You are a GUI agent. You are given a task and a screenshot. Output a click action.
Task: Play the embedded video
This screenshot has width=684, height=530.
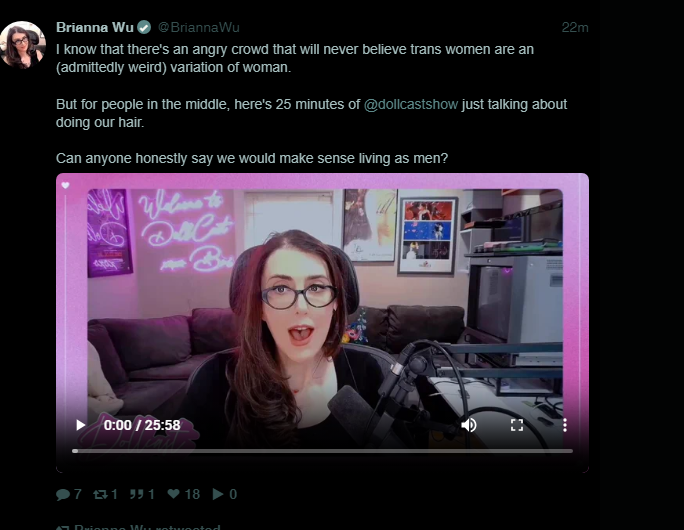[x=81, y=425]
